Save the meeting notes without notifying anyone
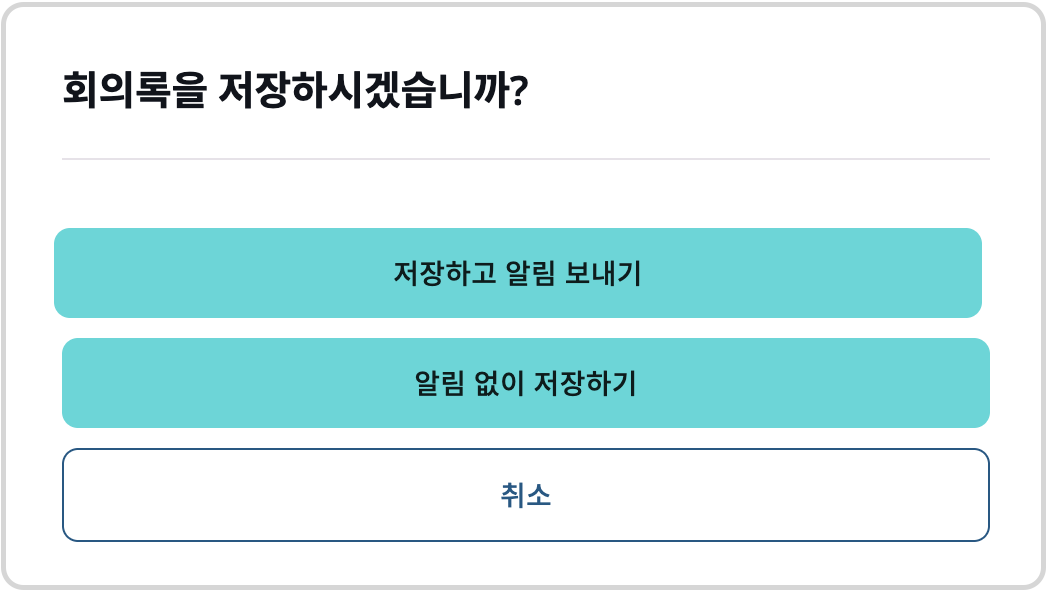This screenshot has height=594, width=1048. pyautogui.click(x=523, y=382)
